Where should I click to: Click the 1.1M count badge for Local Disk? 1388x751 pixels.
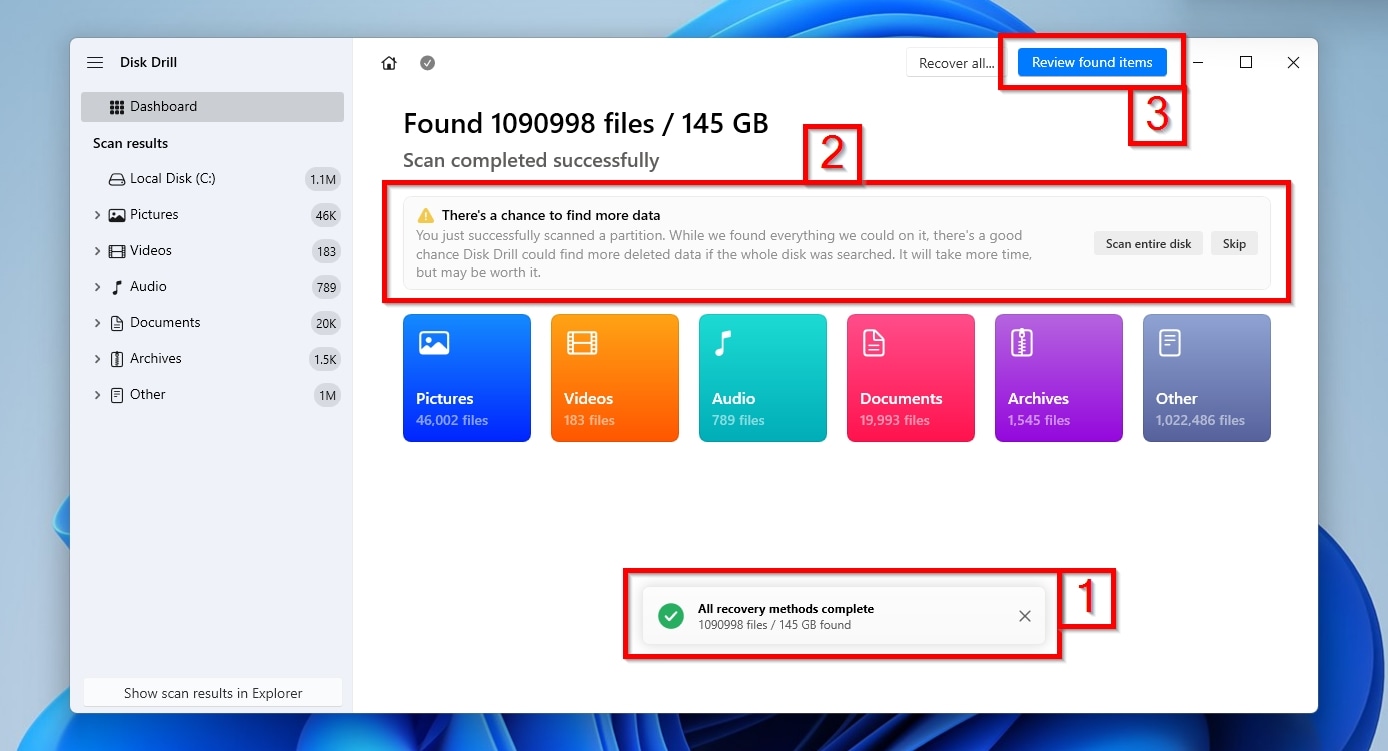pyautogui.click(x=323, y=180)
